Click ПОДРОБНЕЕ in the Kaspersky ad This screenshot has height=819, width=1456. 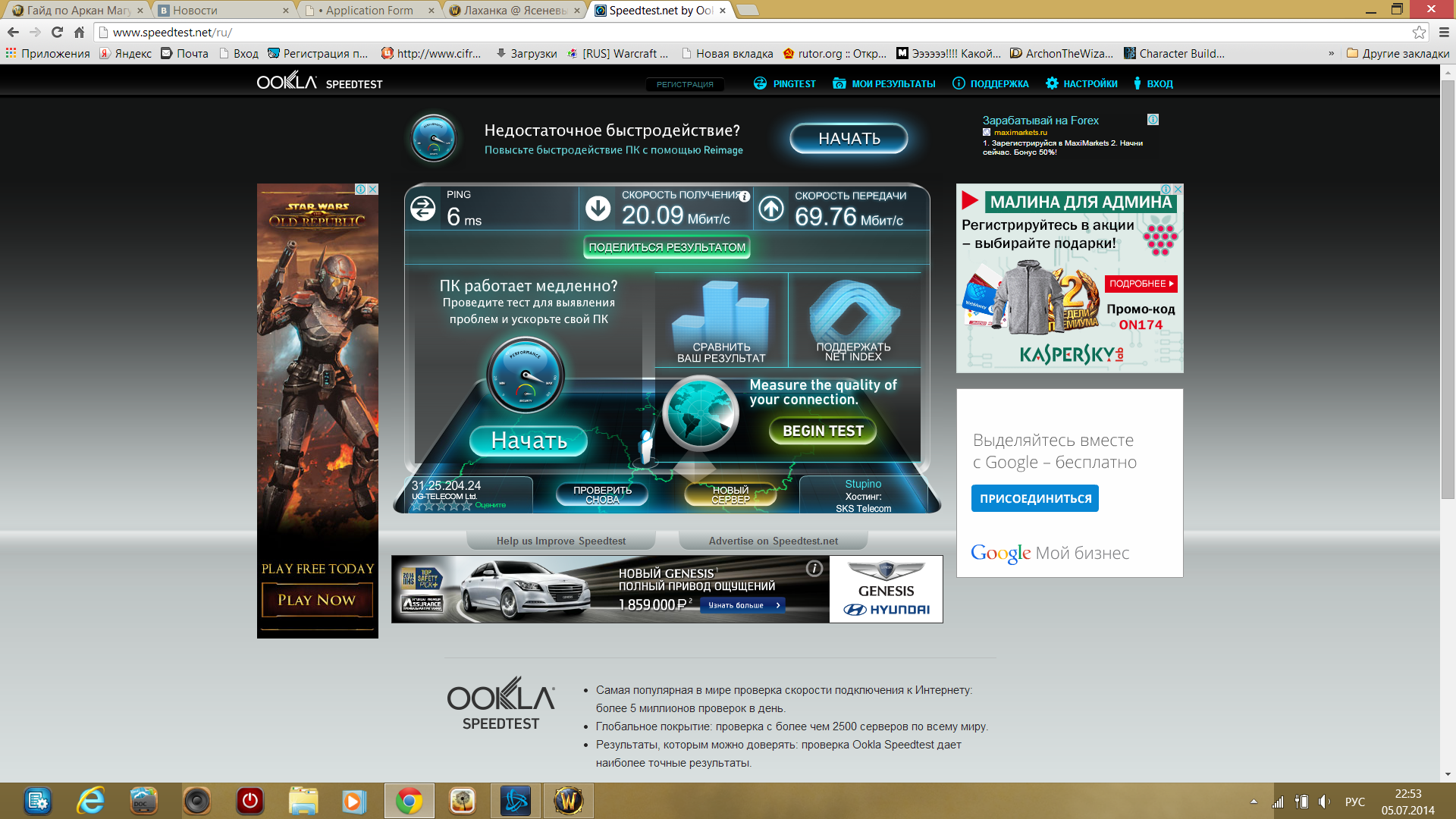click(1141, 284)
